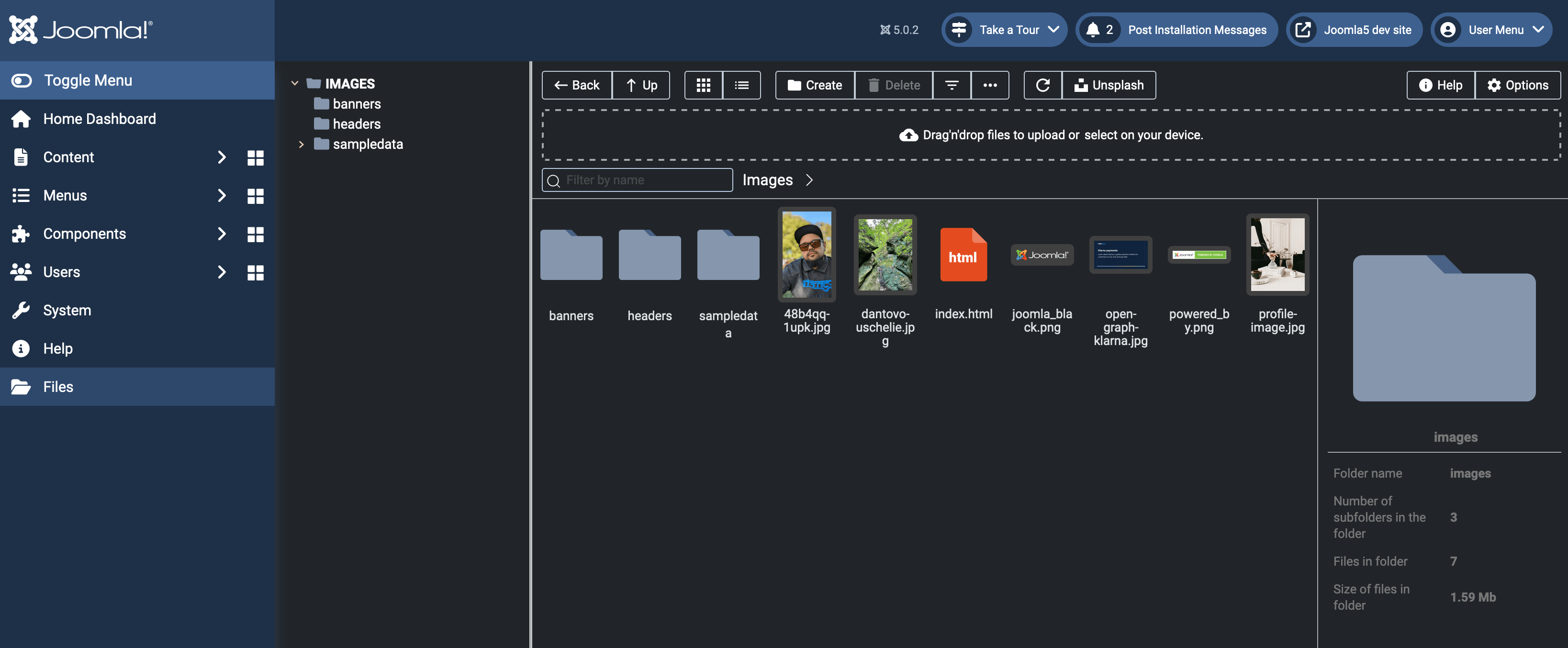Switch media view to list layout
1568x648 pixels.
[x=741, y=85]
